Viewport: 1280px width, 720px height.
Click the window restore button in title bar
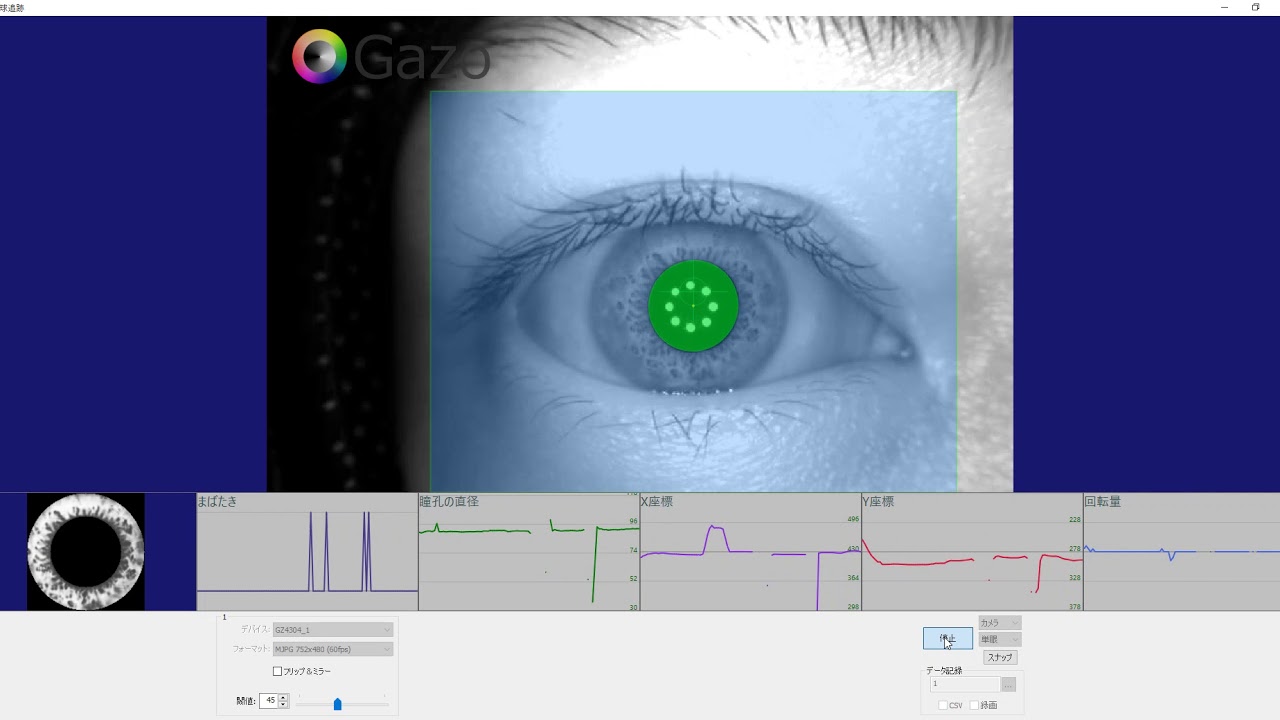pos(1256,7)
